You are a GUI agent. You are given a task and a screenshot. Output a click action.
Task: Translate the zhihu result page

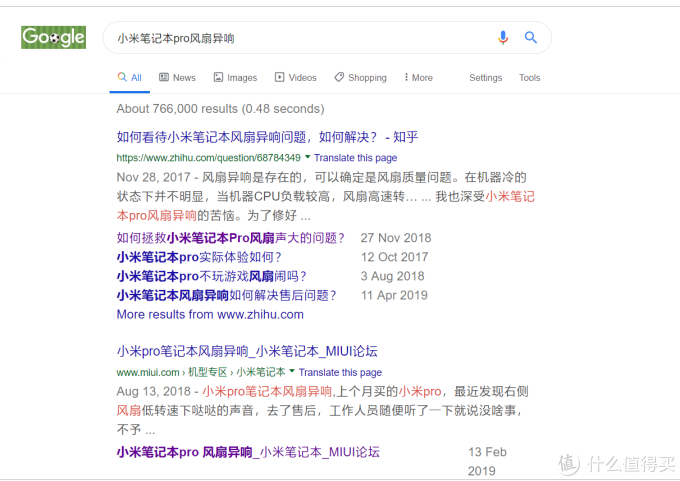(x=356, y=157)
